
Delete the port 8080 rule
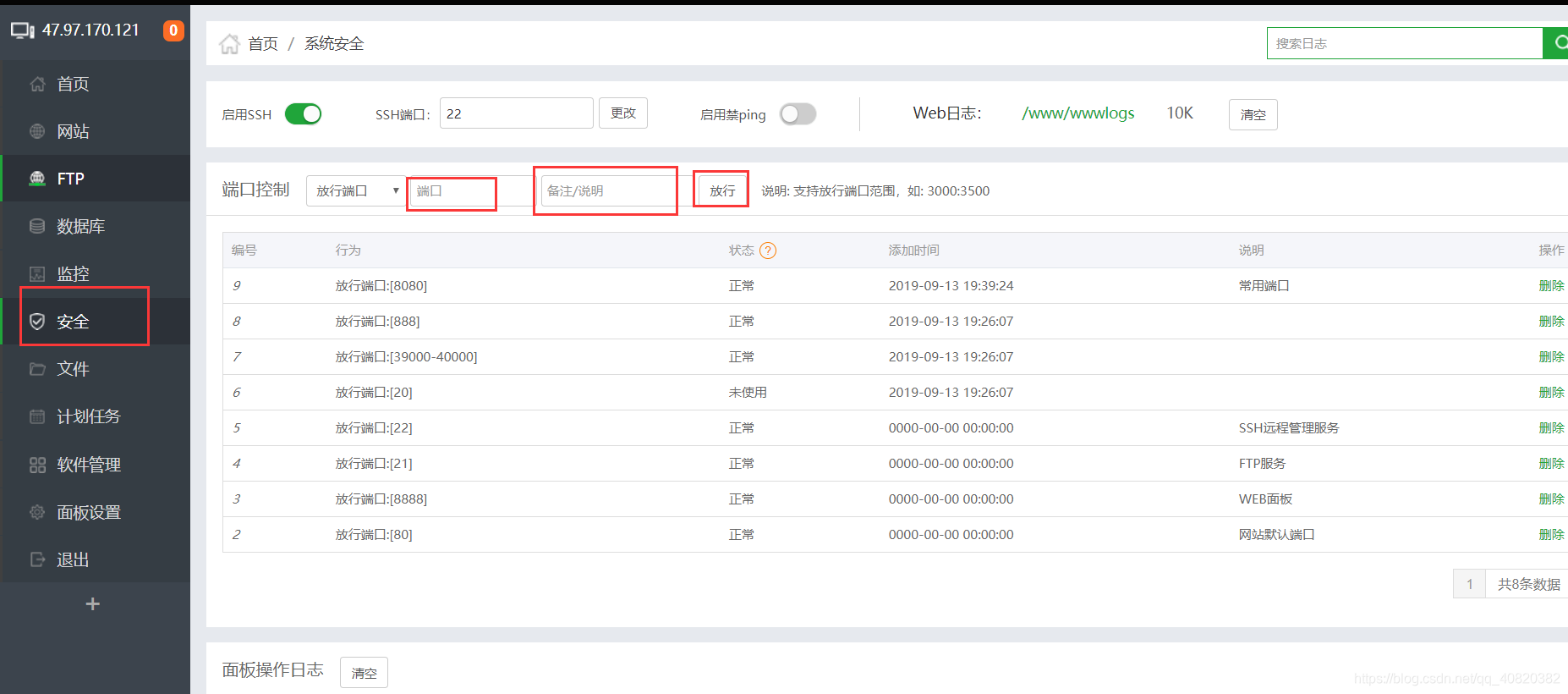coord(1551,286)
